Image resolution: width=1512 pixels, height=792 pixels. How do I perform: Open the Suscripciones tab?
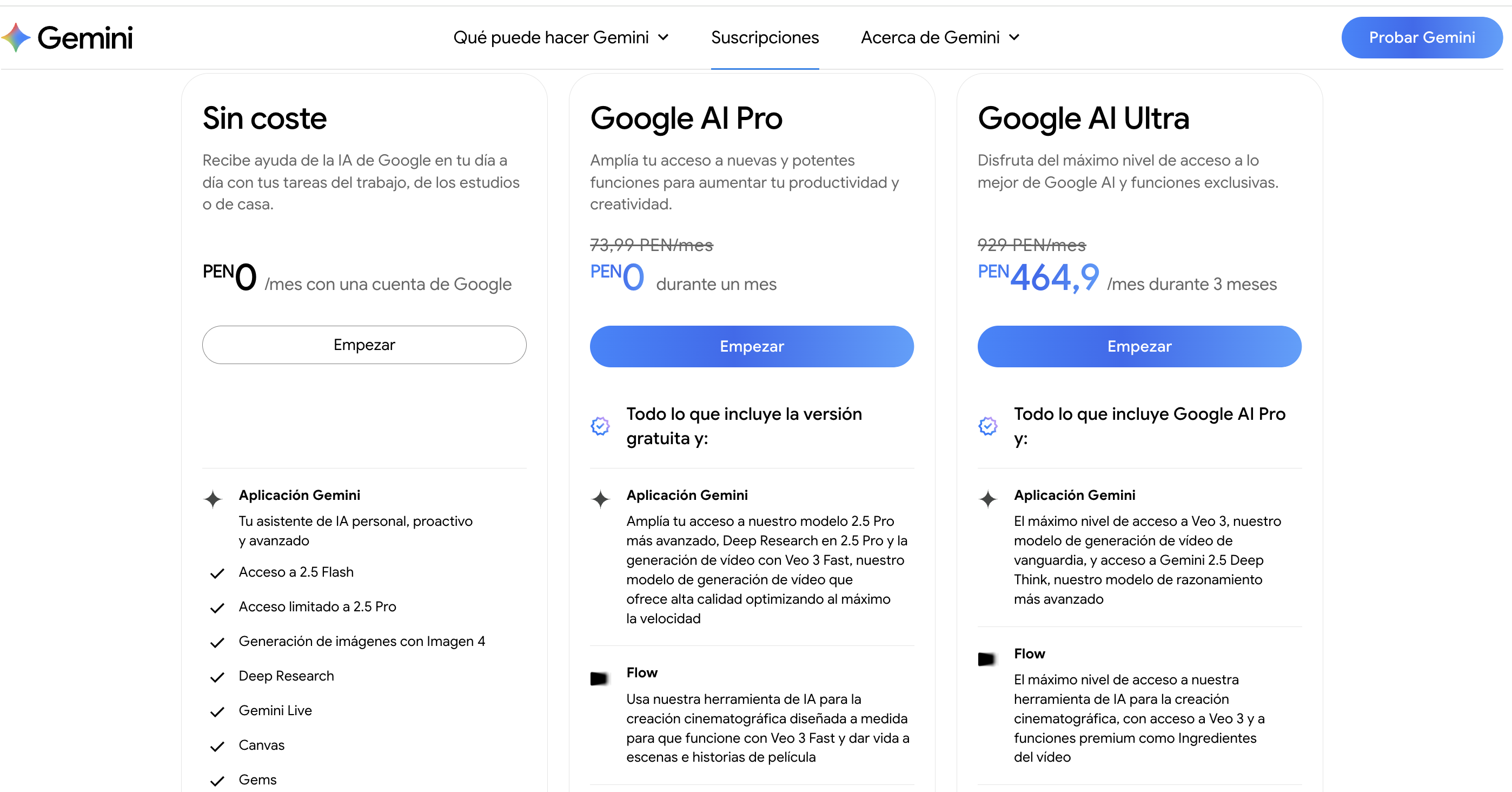(x=764, y=37)
